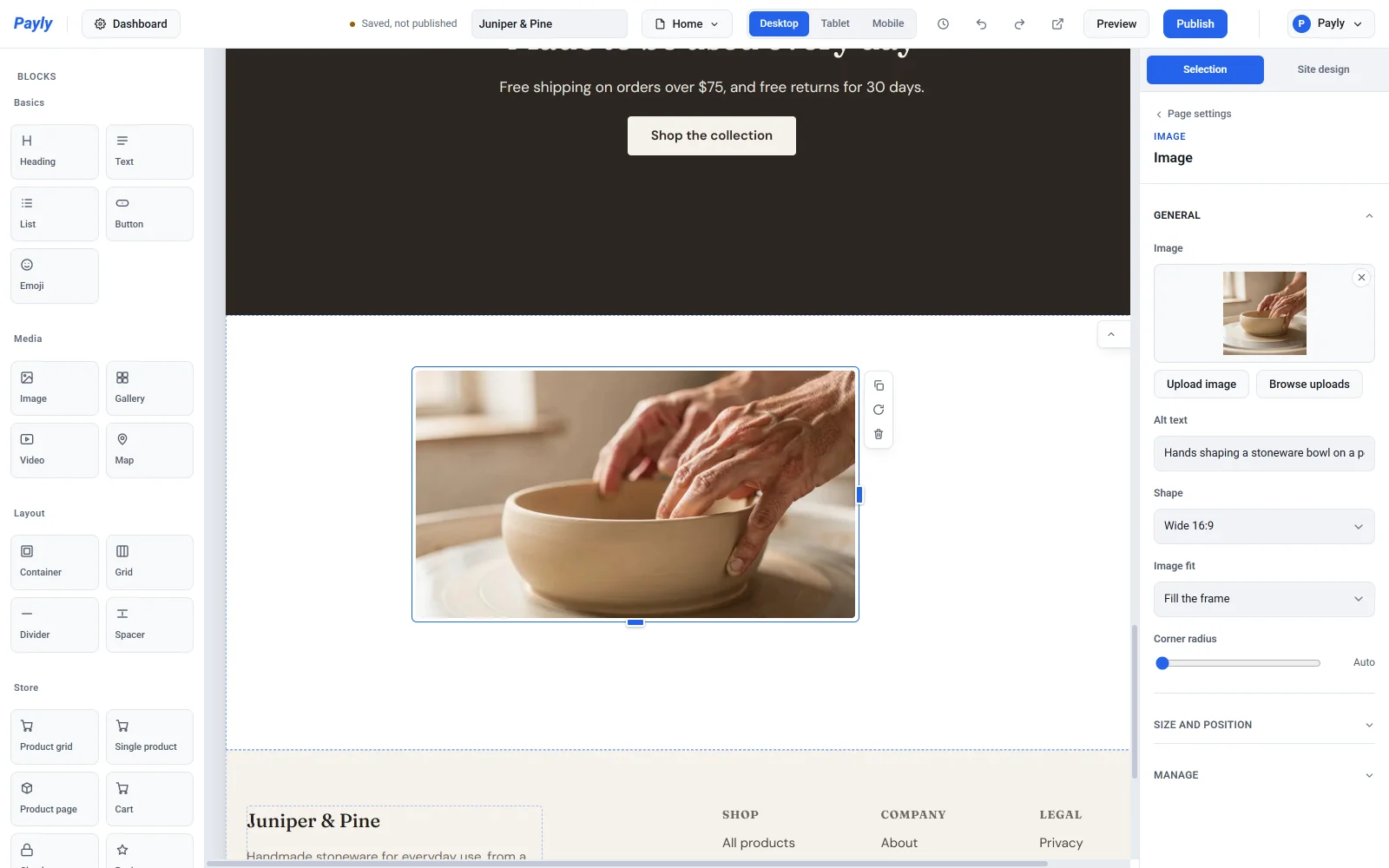The image size is (1389, 868).
Task: Open the Shape Wide 16:9 dropdown
Action: click(1264, 526)
